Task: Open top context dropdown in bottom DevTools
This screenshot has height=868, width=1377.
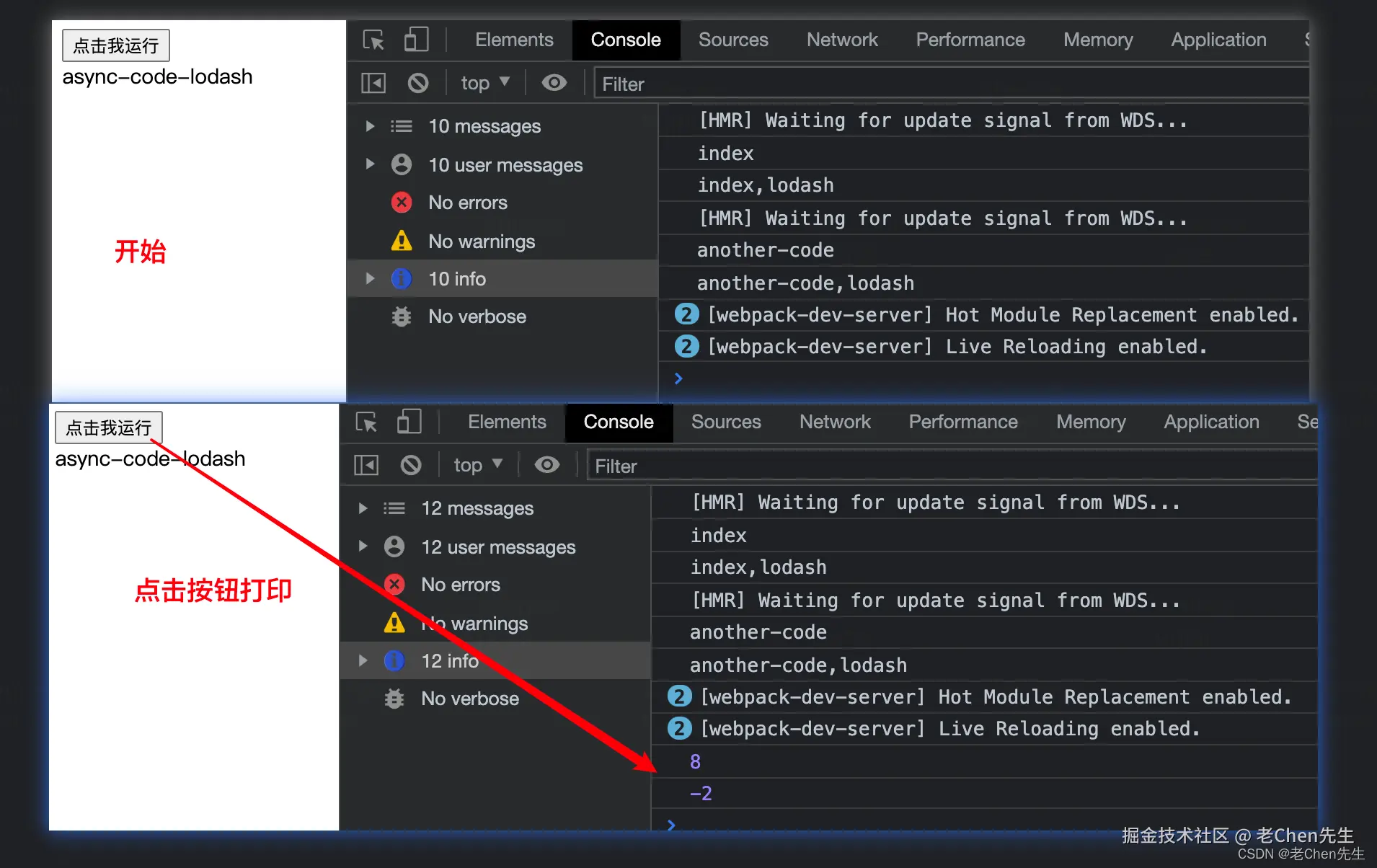Action: [x=478, y=466]
